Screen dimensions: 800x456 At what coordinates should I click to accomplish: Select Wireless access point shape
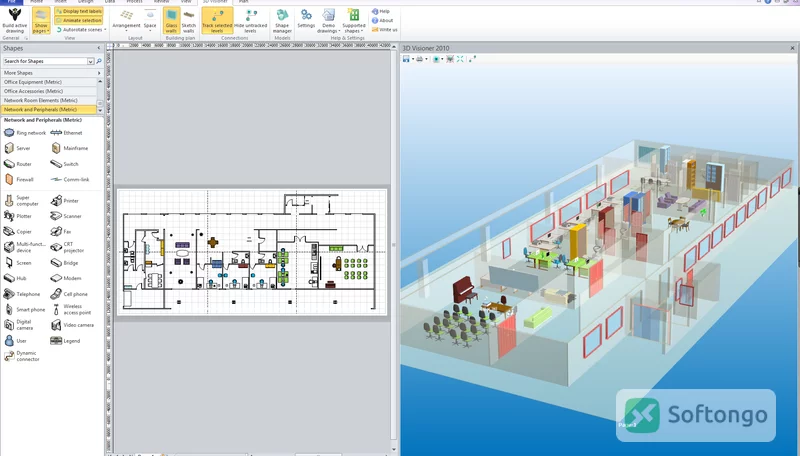click(71, 310)
